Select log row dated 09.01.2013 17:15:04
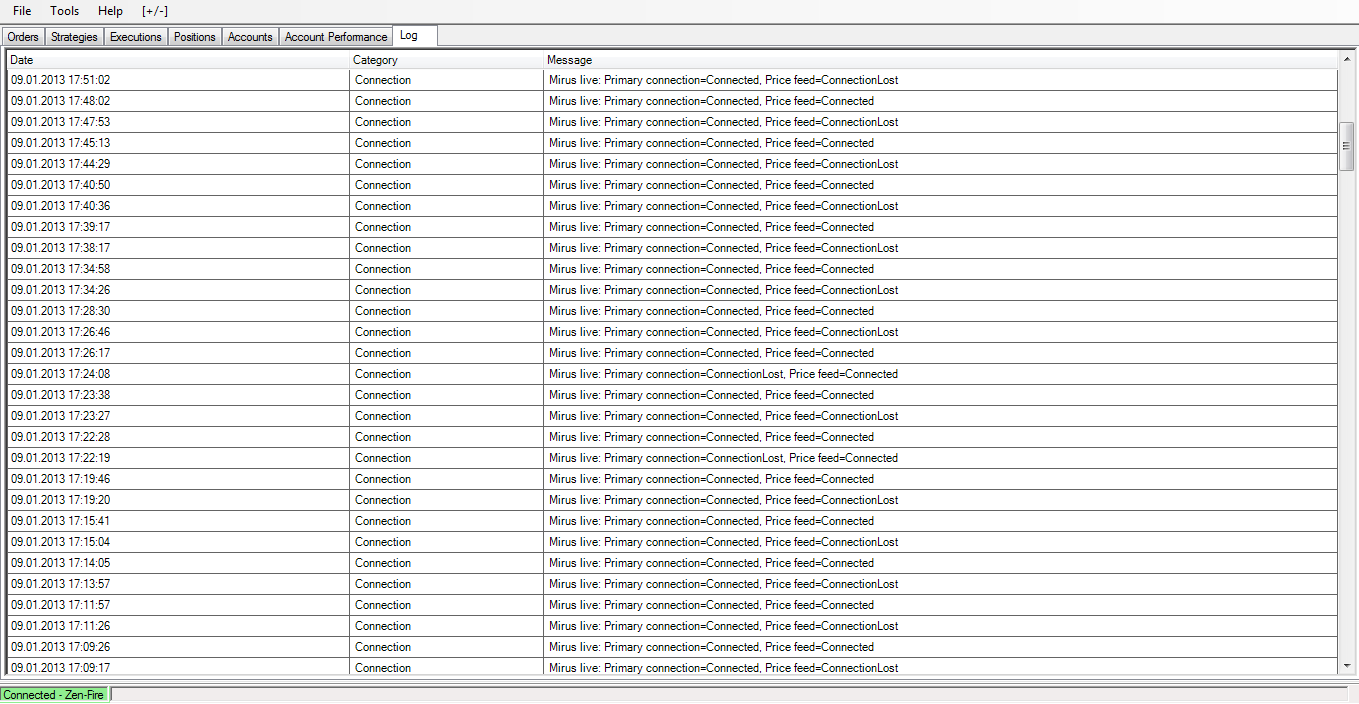The image size is (1359, 704). [672, 542]
